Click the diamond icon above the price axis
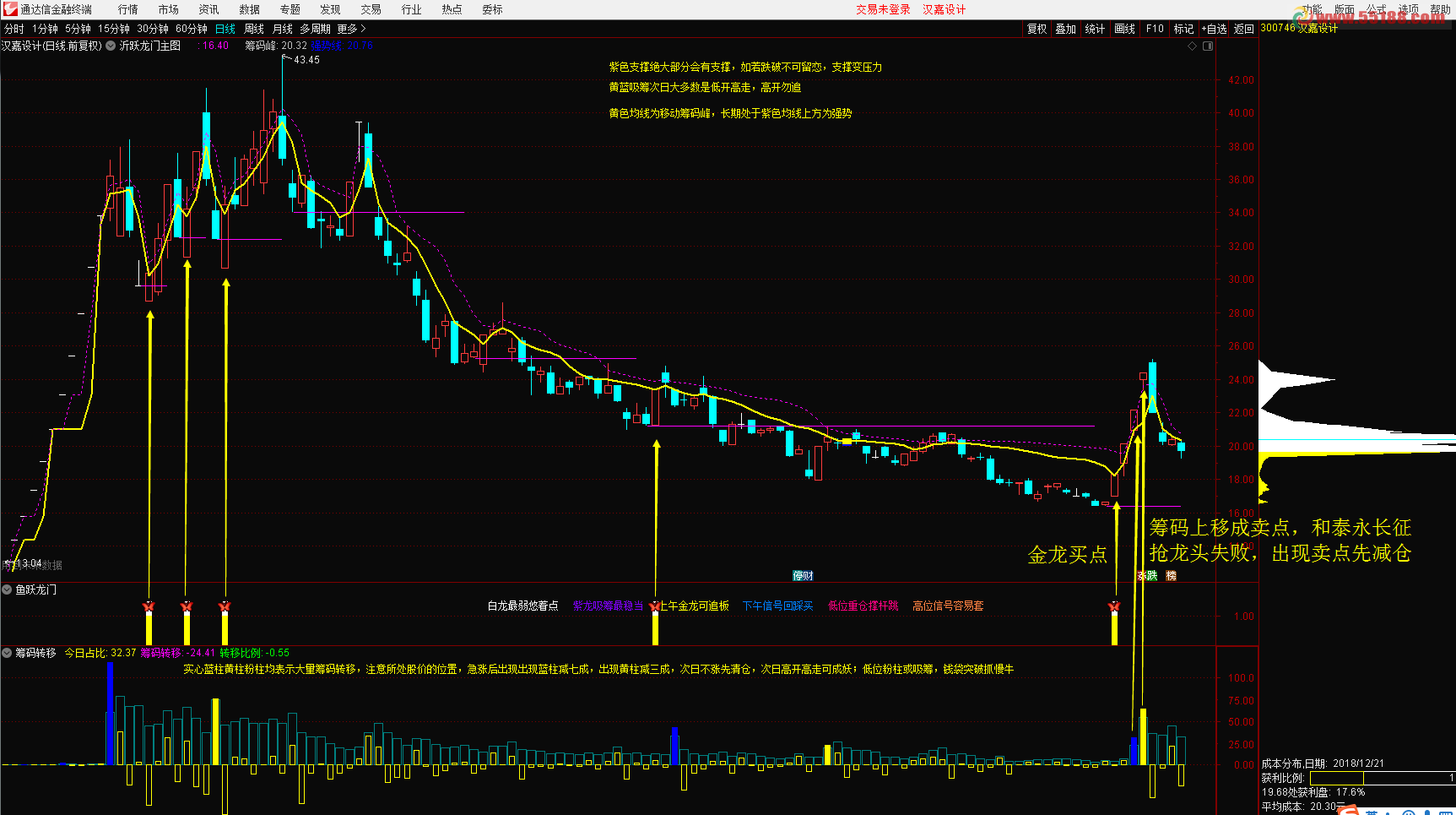 point(1193,46)
